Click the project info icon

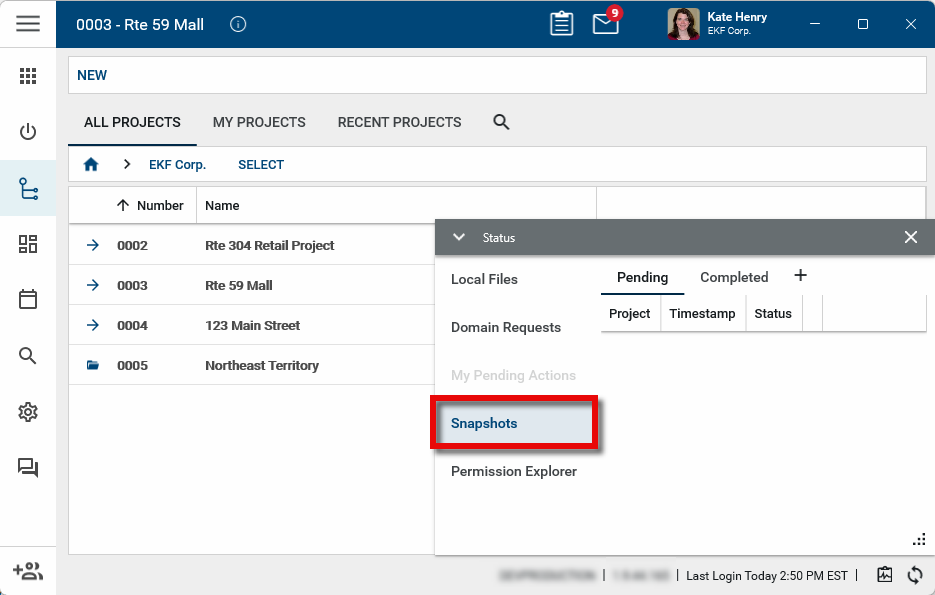pyautogui.click(x=238, y=24)
